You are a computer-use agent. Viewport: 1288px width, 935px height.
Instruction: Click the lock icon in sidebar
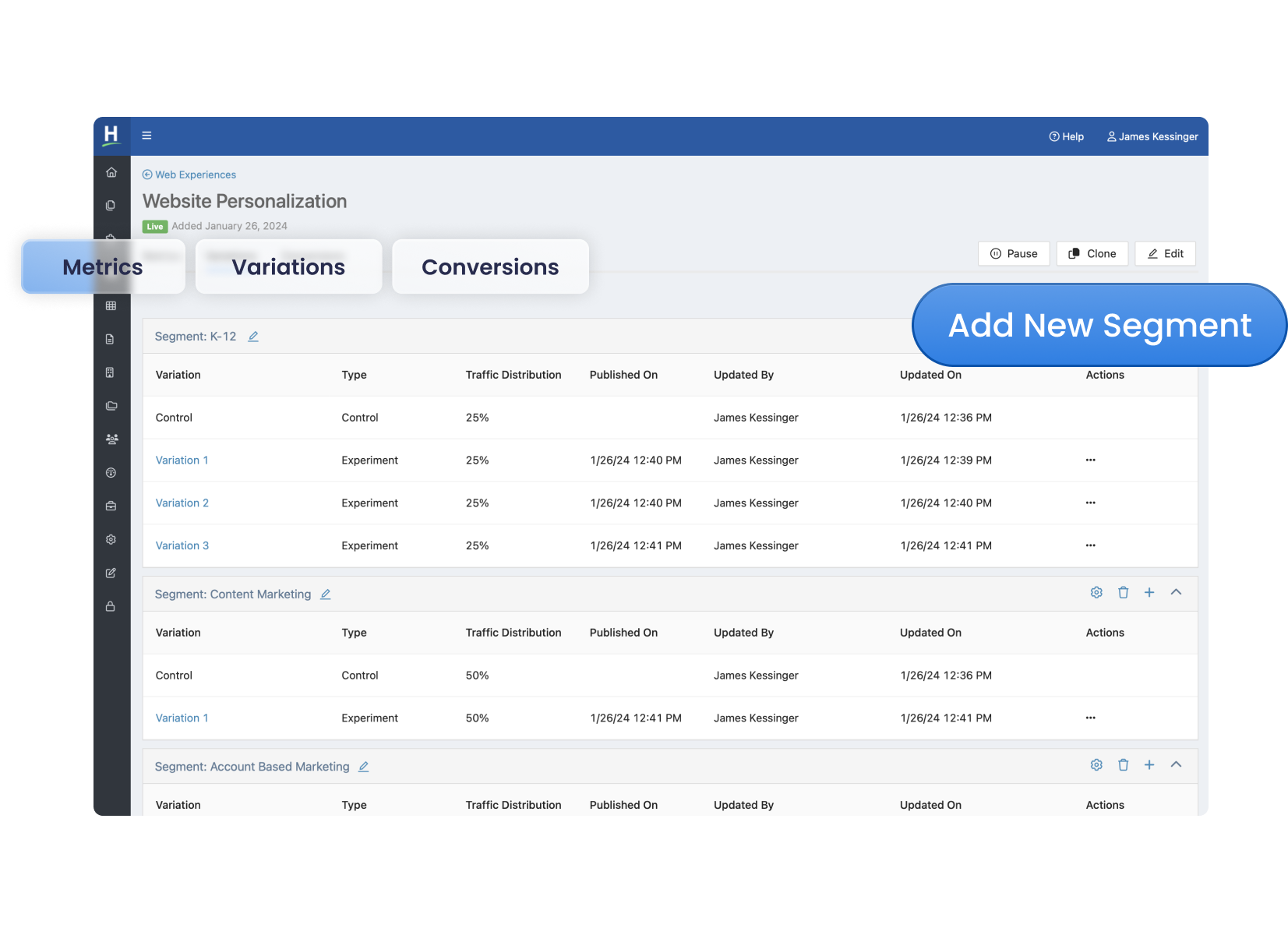[x=111, y=606]
